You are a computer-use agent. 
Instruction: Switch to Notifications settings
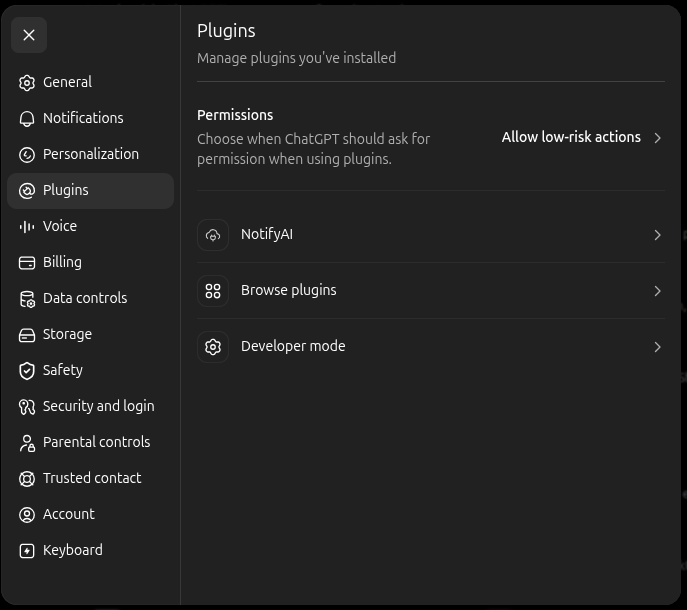click(x=91, y=118)
